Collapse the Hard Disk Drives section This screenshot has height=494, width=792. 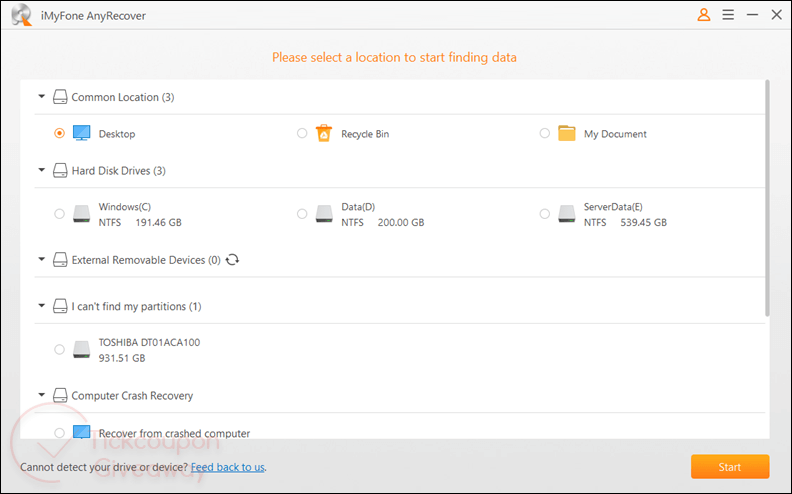(x=42, y=170)
